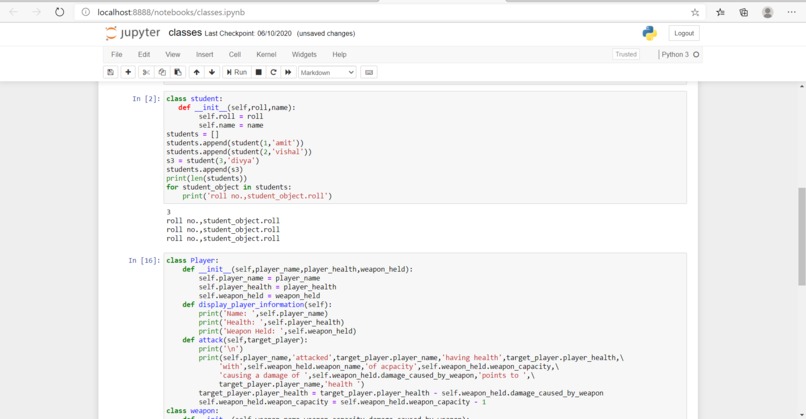The height and width of the screenshot is (419, 806).
Task: Open the Insert menu
Action: (x=205, y=54)
